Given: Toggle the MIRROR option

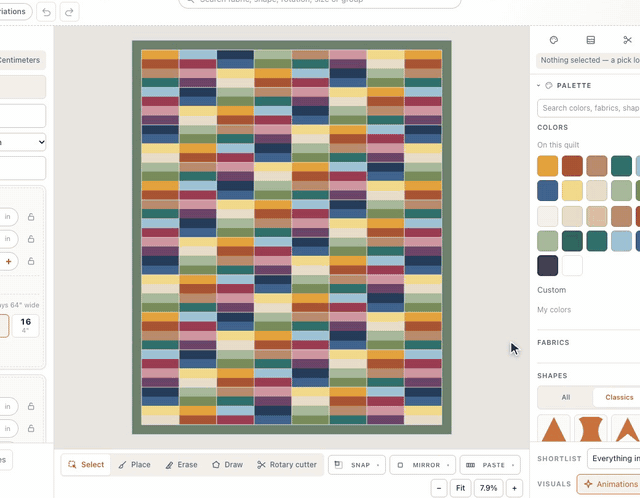Looking at the screenshot, I should [x=418, y=465].
